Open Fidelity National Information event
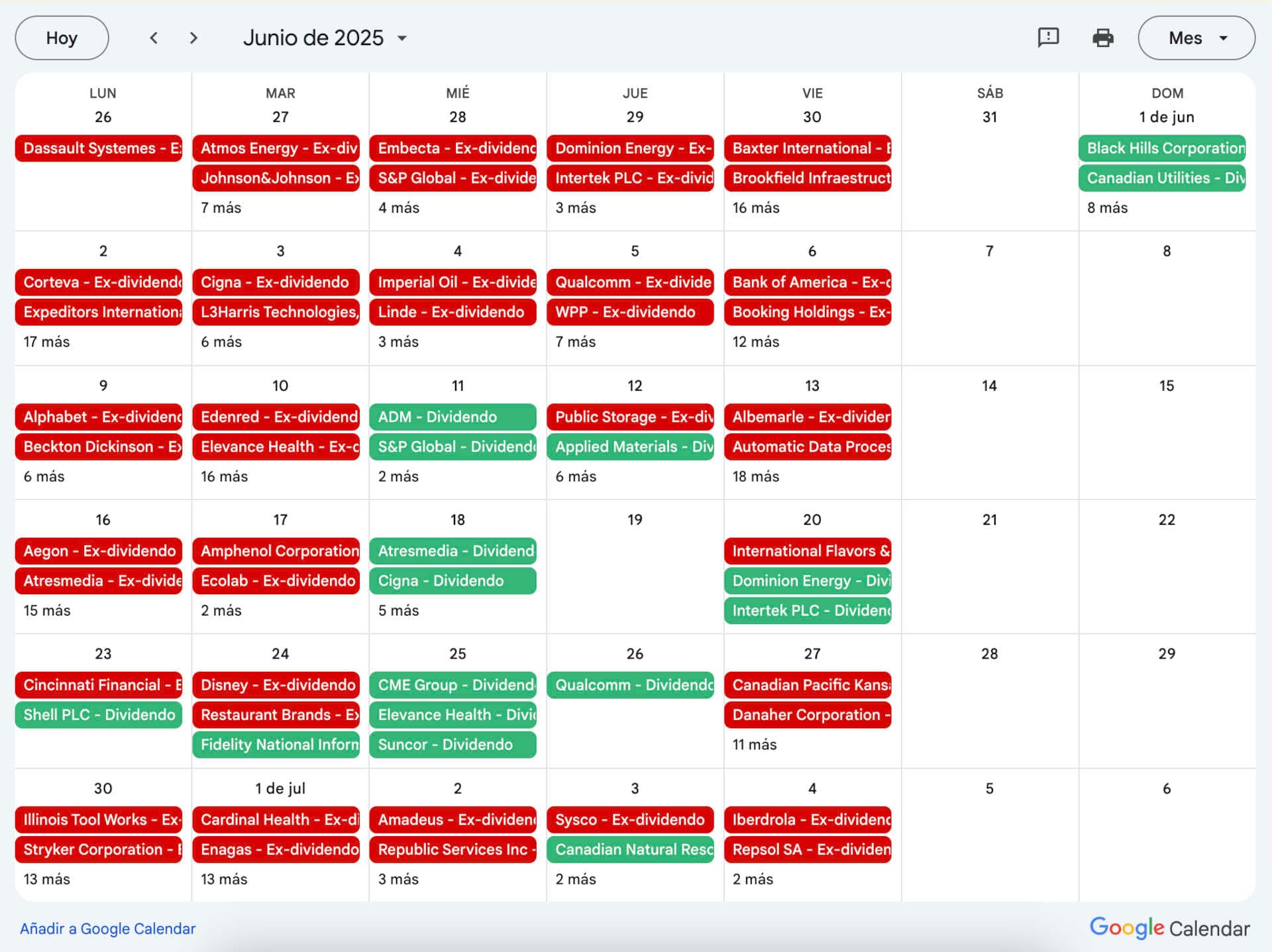This screenshot has width=1272, height=952. (276, 745)
